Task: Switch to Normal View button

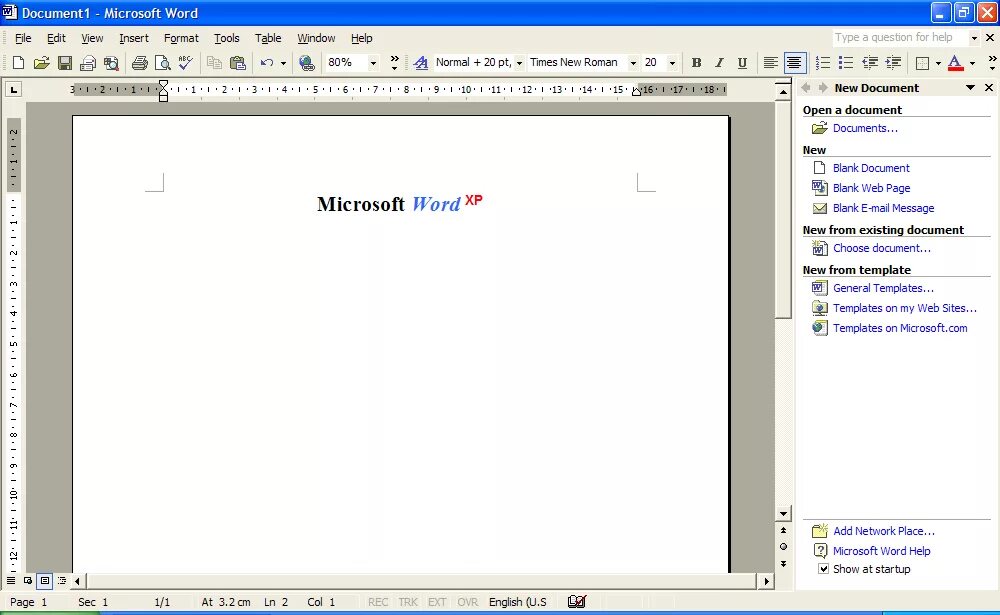Action: click(x=11, y=581)
